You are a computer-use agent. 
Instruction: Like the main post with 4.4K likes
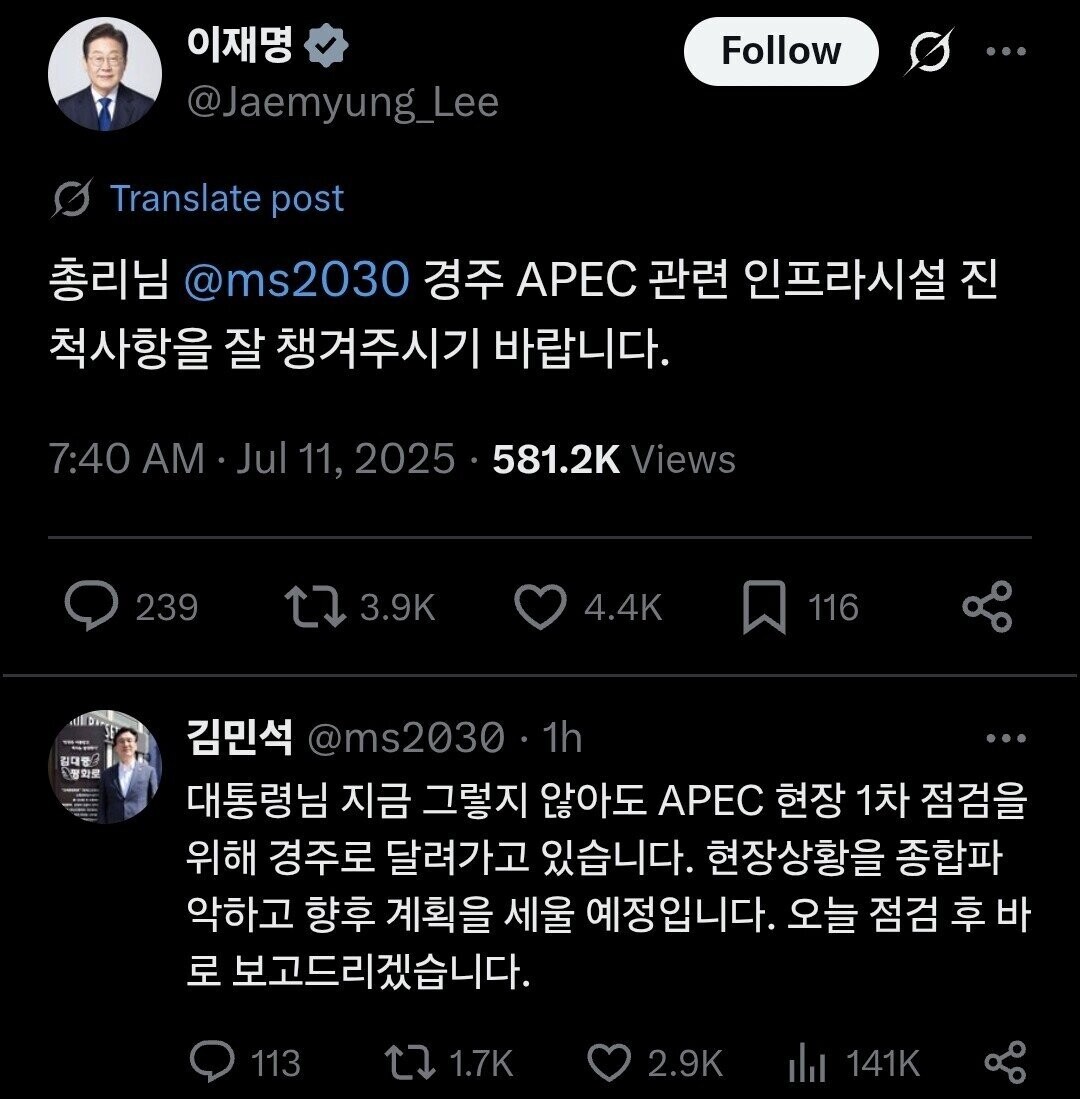click(x=540, y=607)
